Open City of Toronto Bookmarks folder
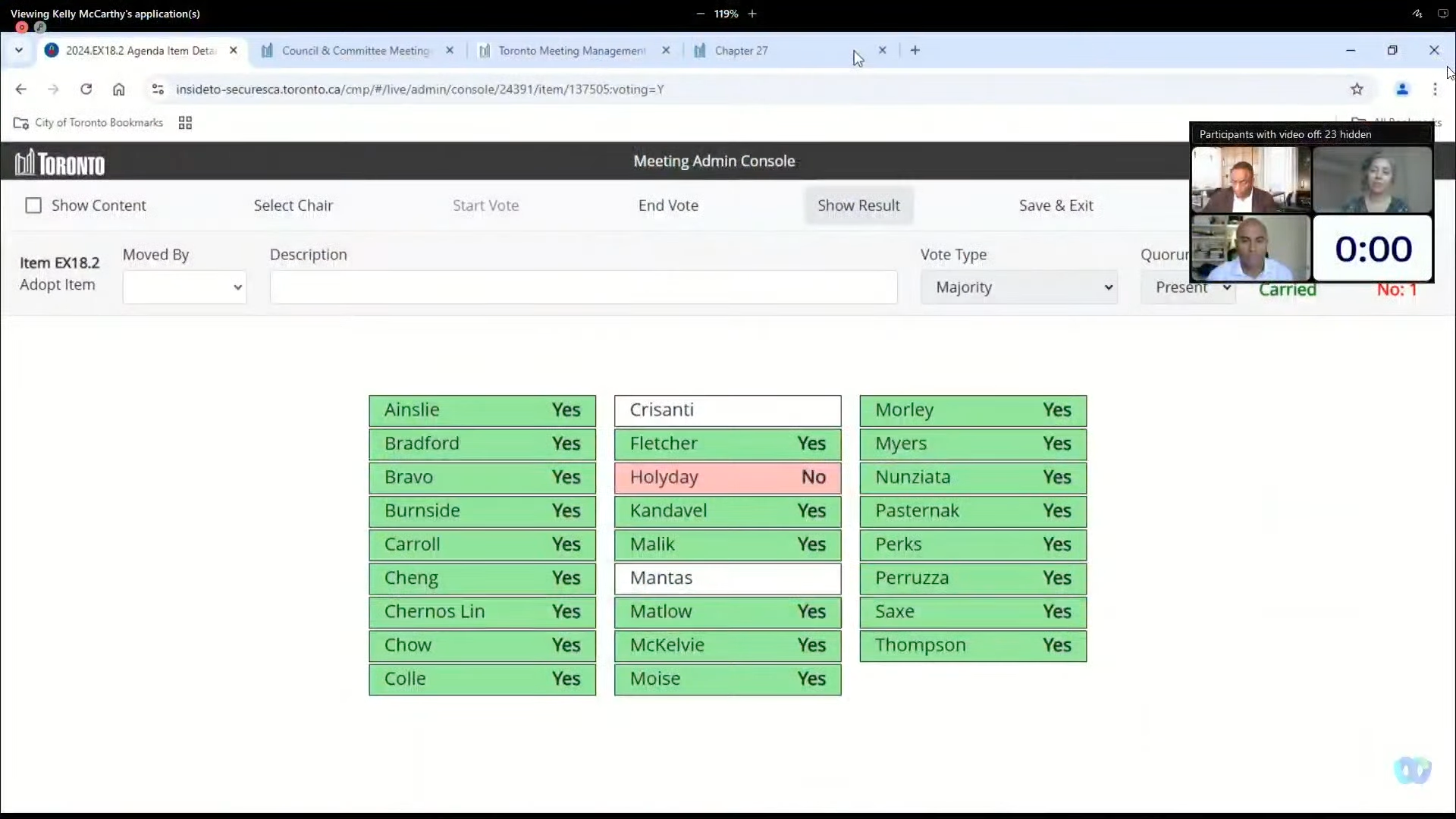The width and height of the screenshot is (1456, 819). (89, 123)
